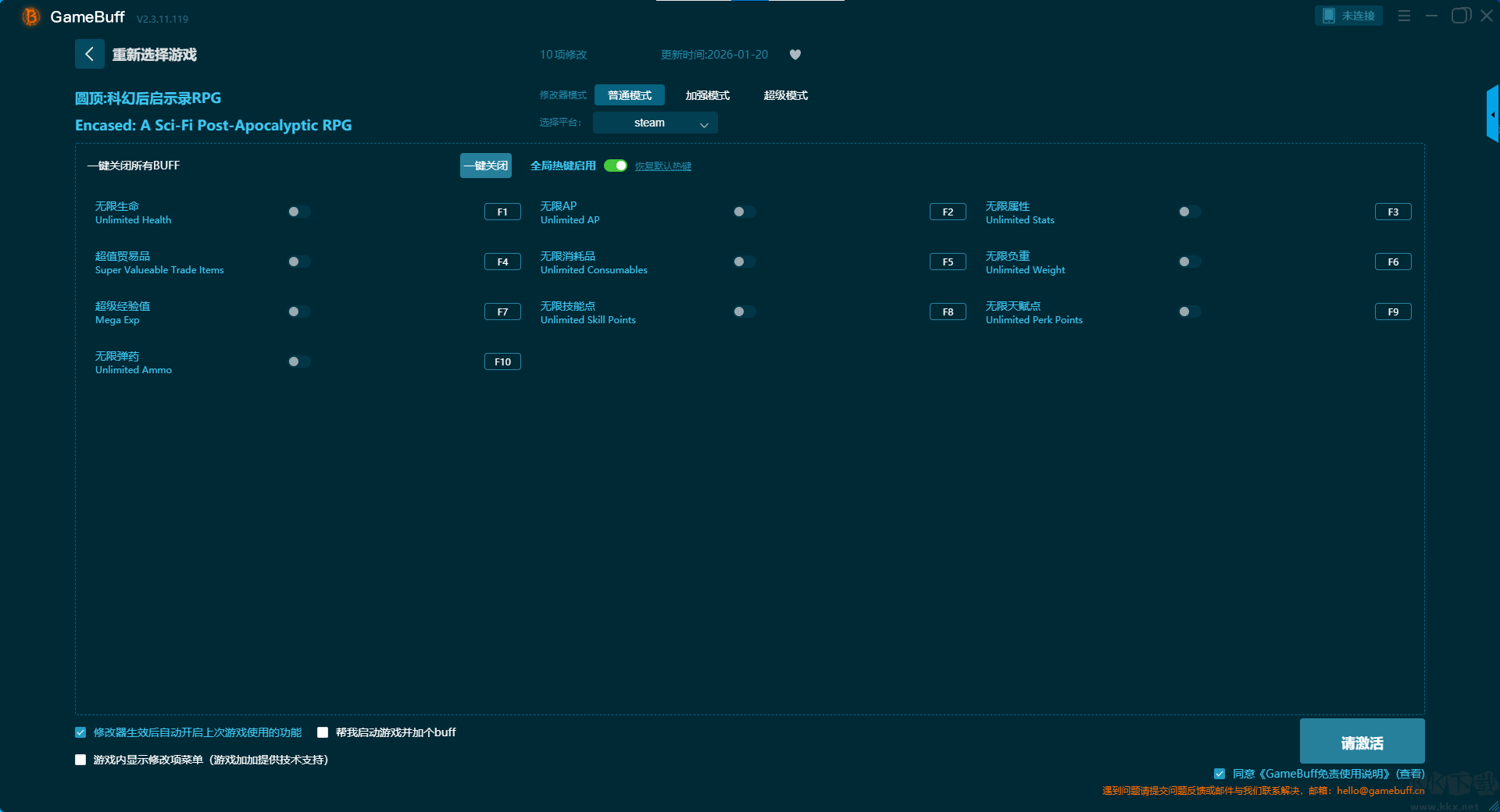Click the F10 hotkey for Unlimited Ammo

[502, 361]
